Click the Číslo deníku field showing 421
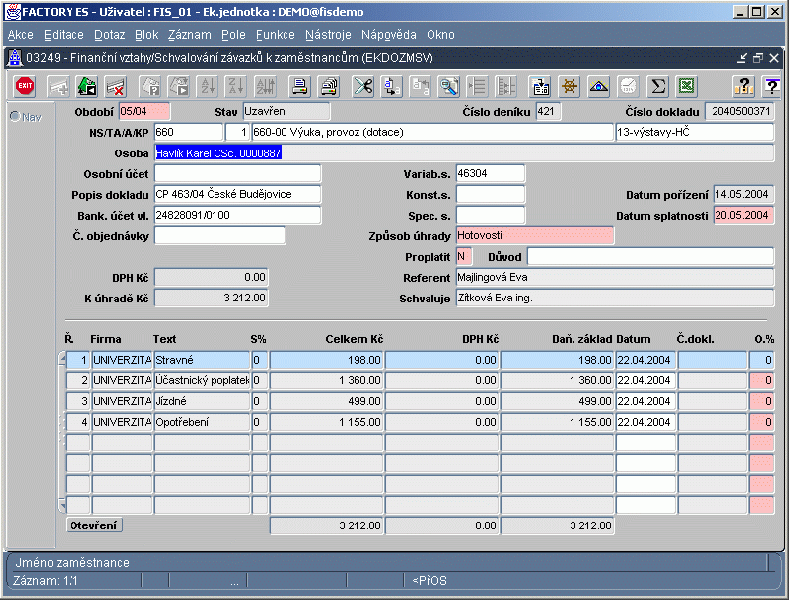 (x=548, y=111)
